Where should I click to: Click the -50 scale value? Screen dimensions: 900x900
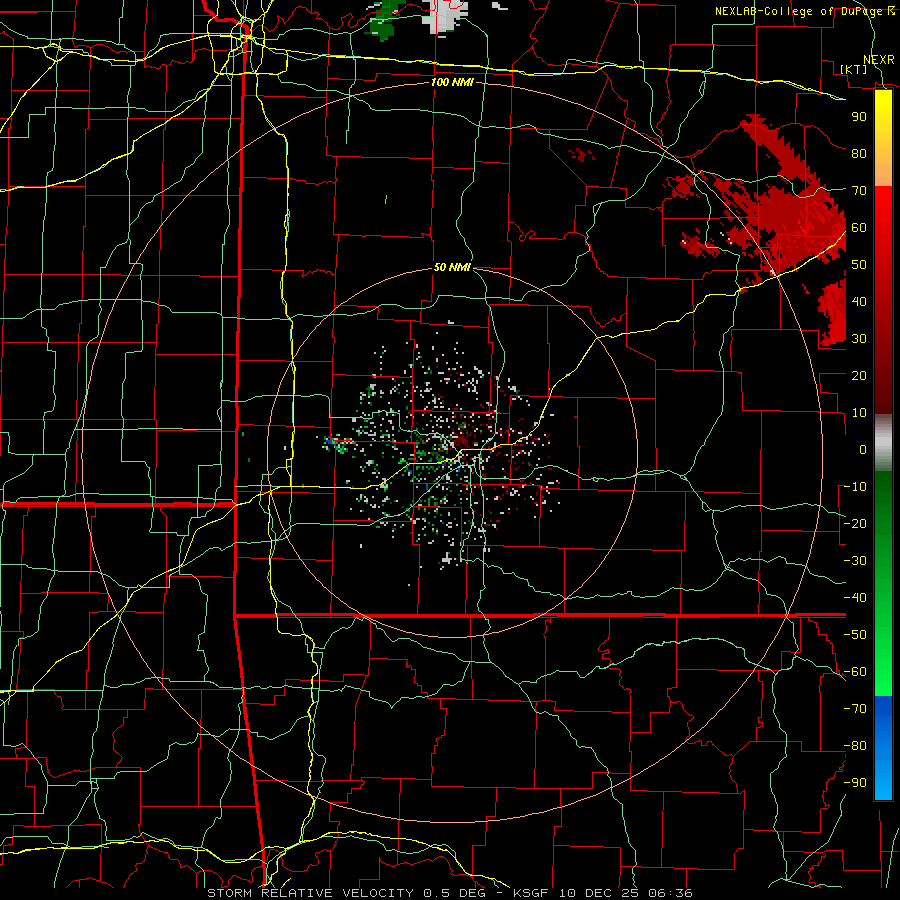pos(855,634)
